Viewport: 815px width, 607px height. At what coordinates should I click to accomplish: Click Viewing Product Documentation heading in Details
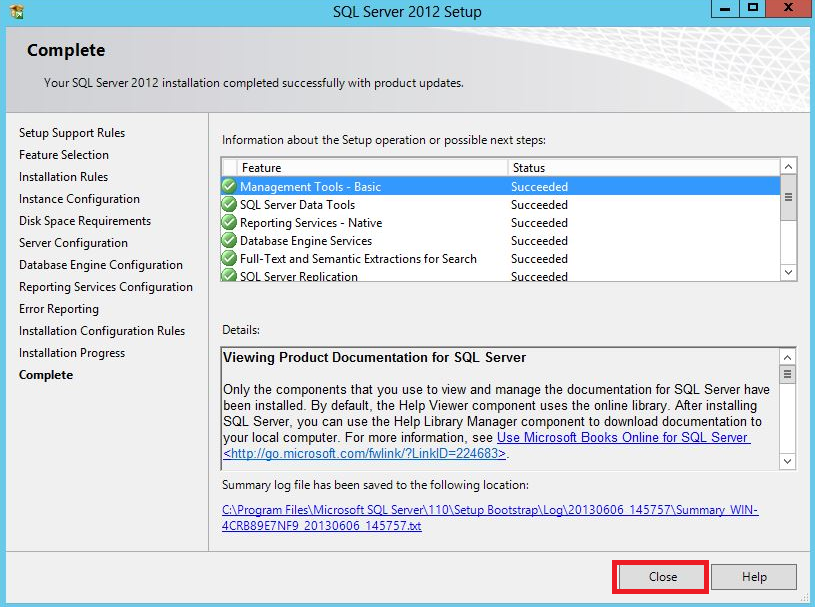375,358
